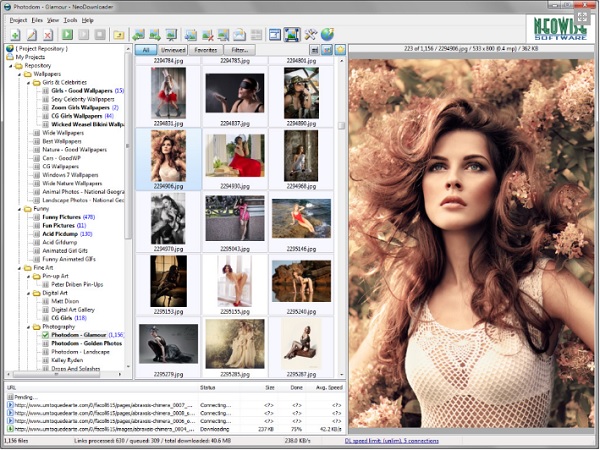
Task: Click the edit project pencil icon
Action: coord(32,35)
